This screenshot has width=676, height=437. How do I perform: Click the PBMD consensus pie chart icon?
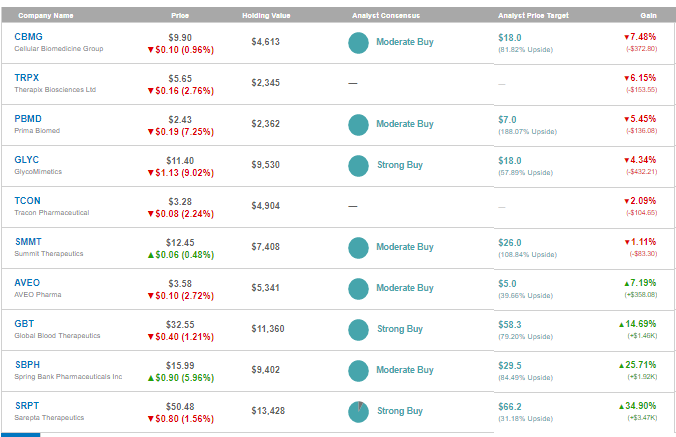pos(359,125)
